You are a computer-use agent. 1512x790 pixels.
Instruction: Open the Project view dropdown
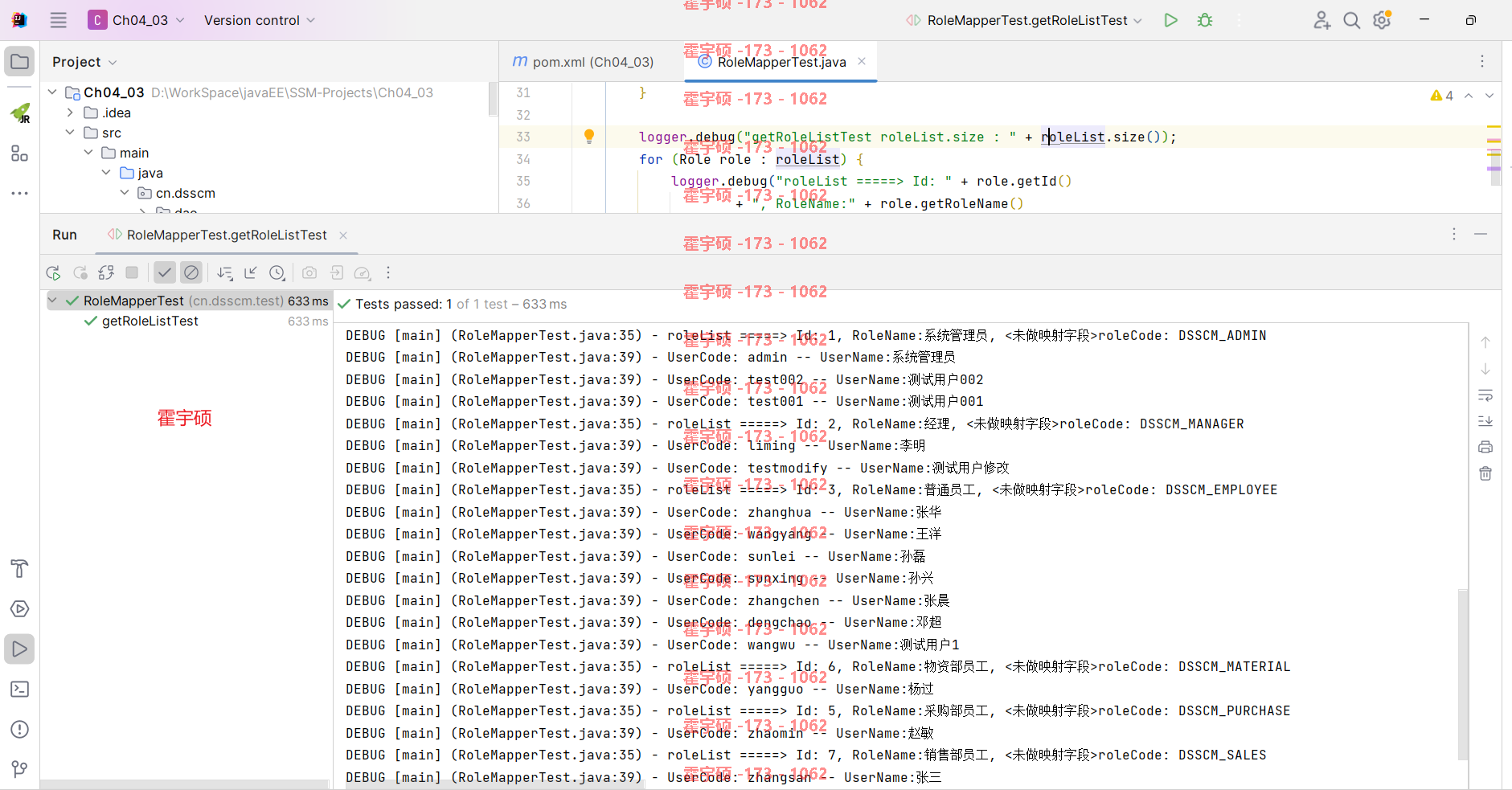(x=84, y=62)
